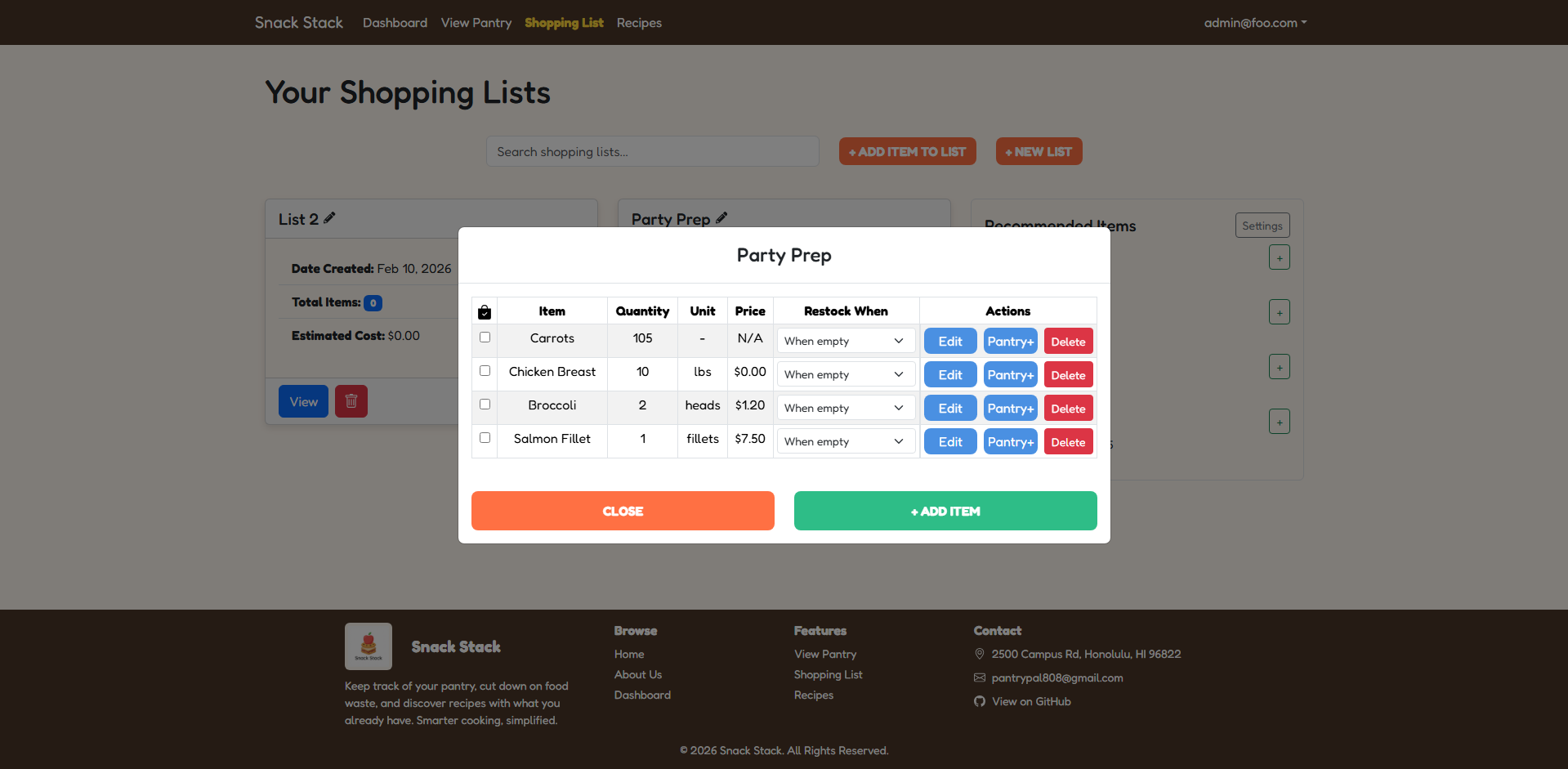Image resolution: width=1568 pixels, height=769 pixels.
Task: Check the checkbox for Chicken Breast
Action: [x=485, y=370]
